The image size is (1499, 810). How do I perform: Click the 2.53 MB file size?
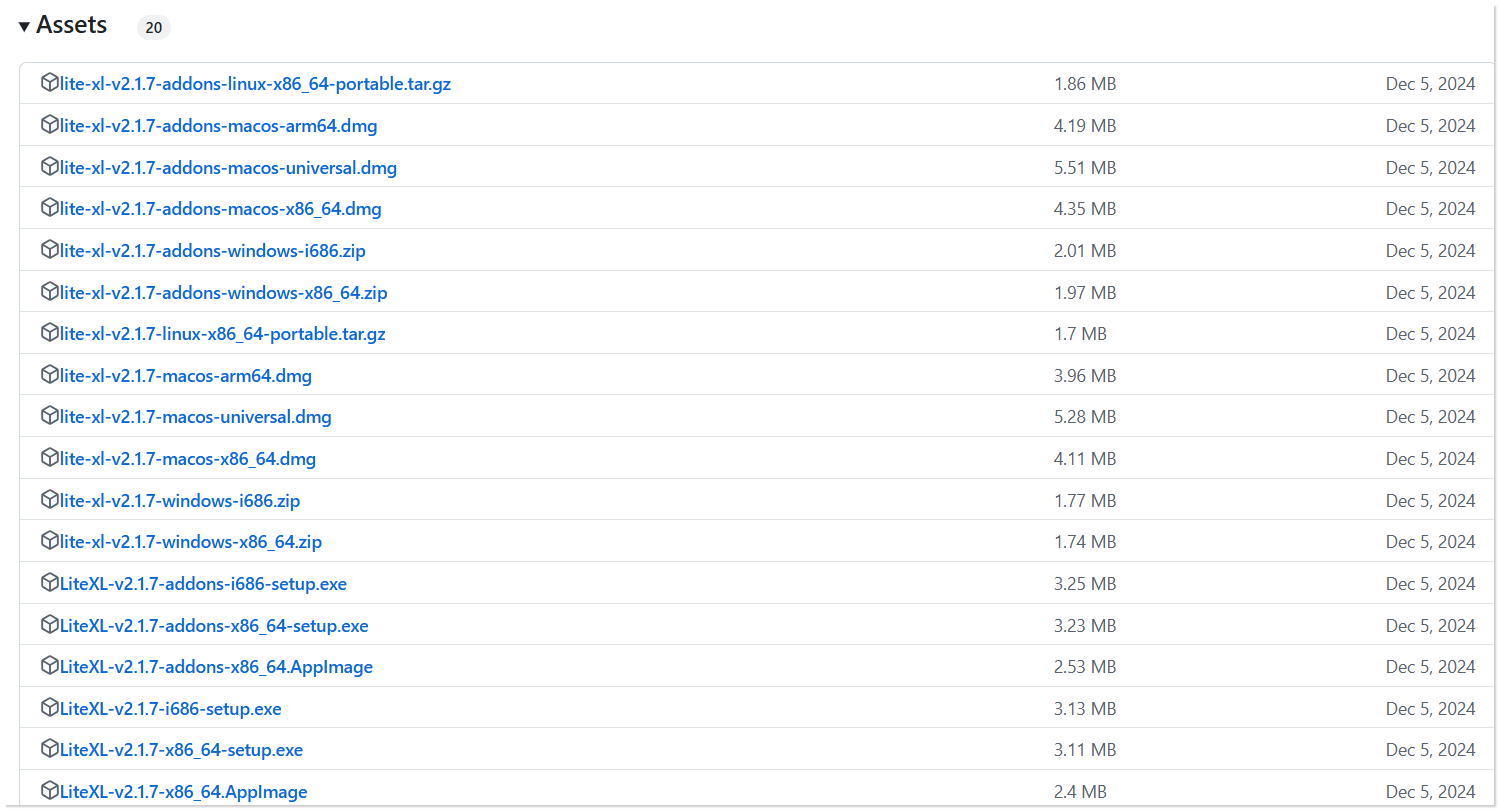(1085, 667)
